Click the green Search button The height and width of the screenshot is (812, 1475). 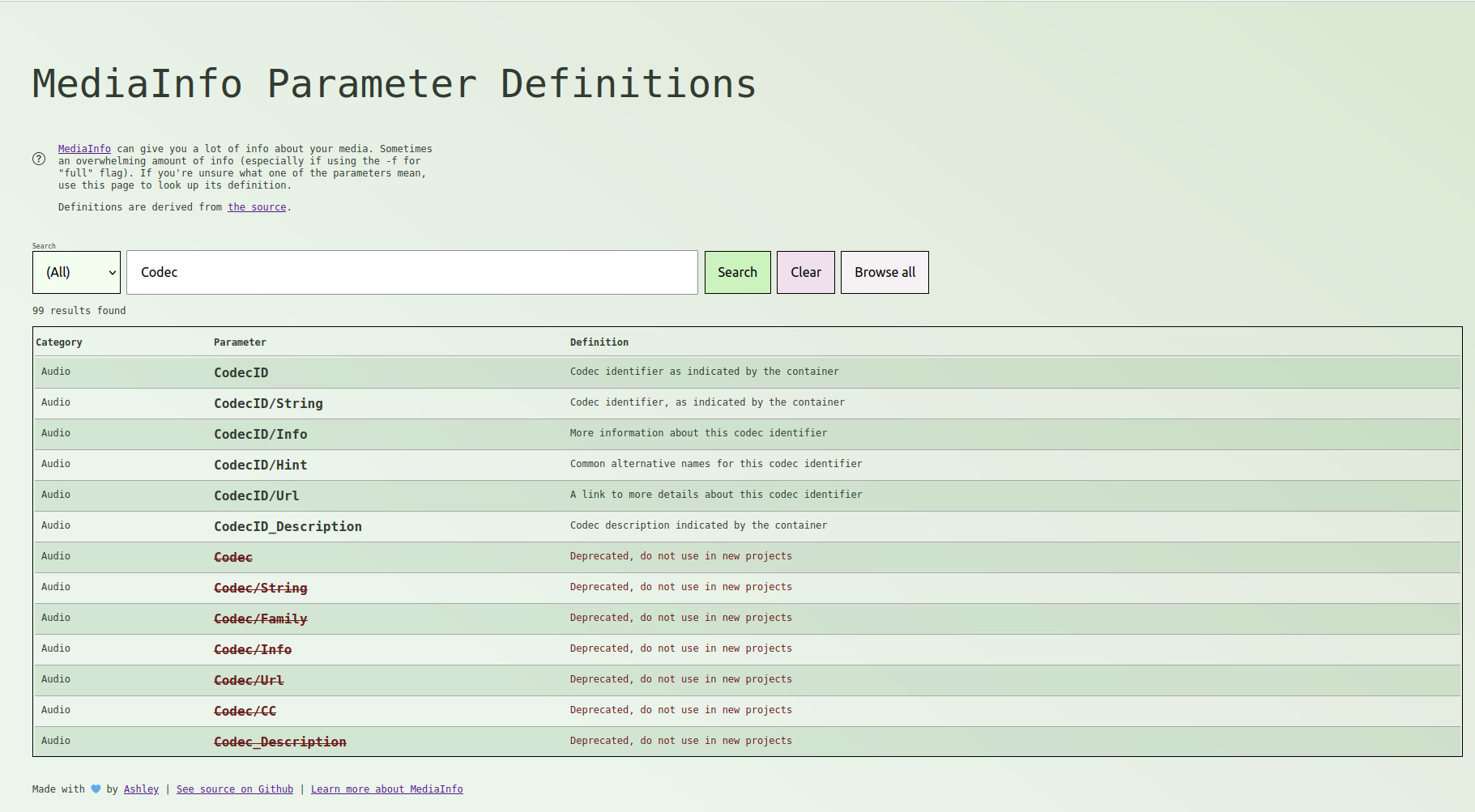coord(737,272)
